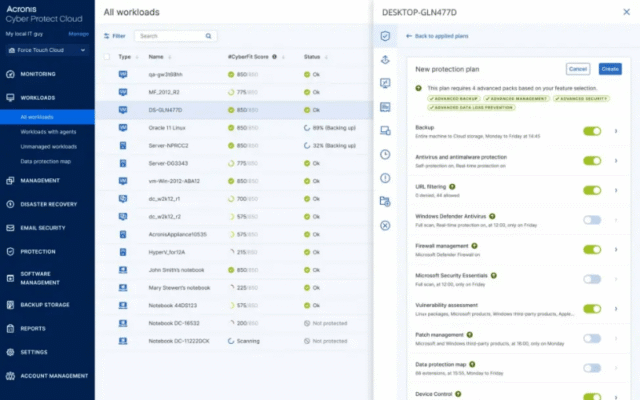The image size is (640, 400).
Task: Click the Disaster Recovery sidebar icon
Action: coord(10,204)
